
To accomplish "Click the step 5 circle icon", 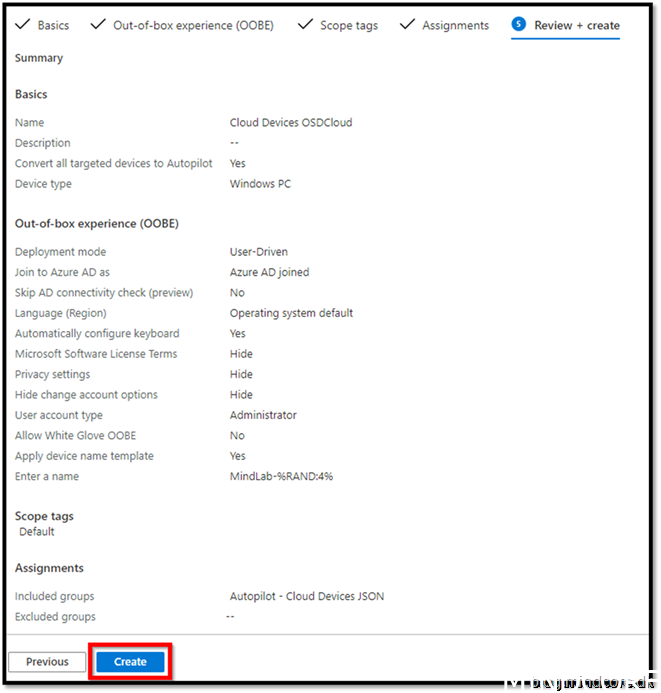I will pyautogui.click(x=518, y=24).
